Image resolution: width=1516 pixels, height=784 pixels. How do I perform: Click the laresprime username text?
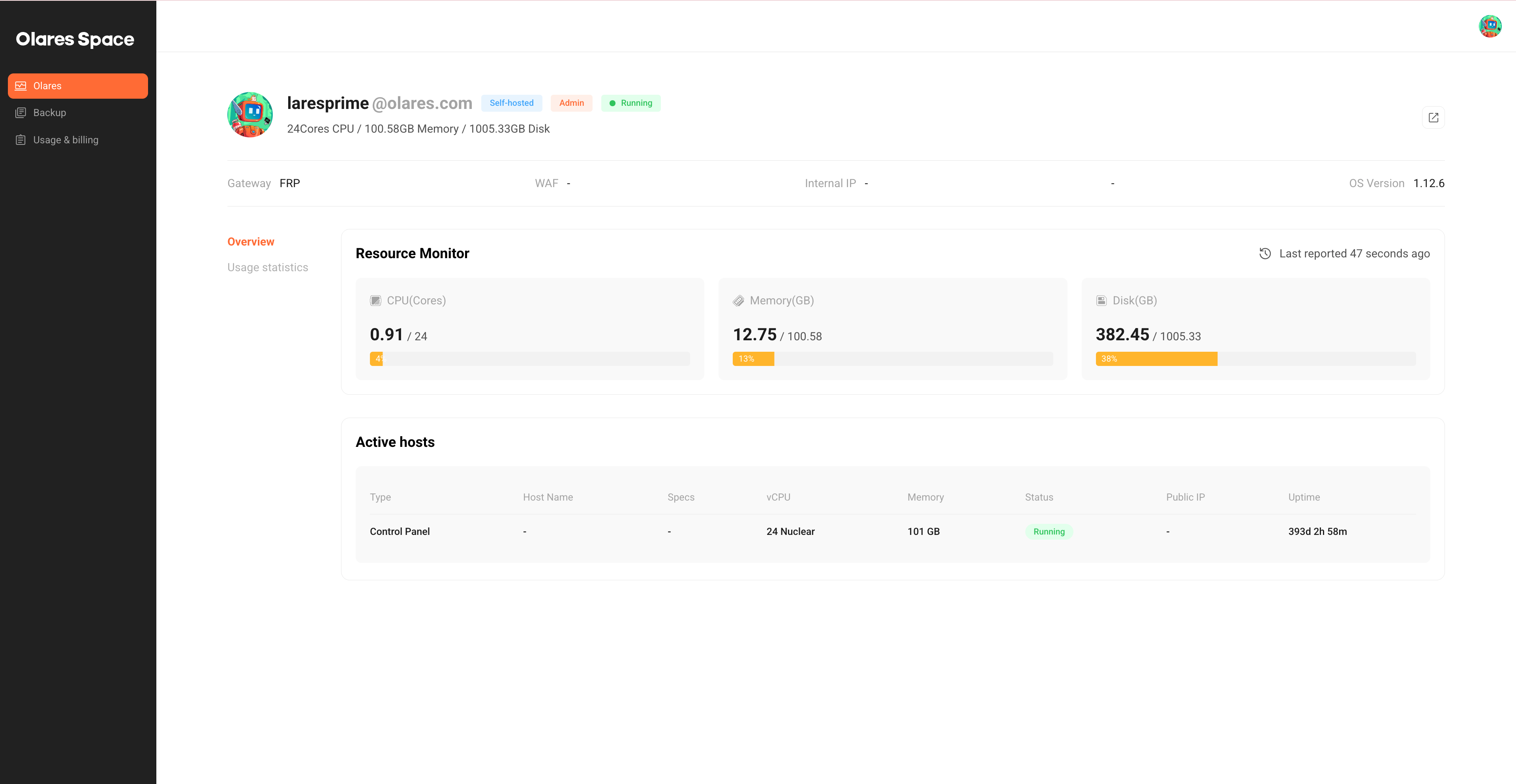click(x=328, y=103)
